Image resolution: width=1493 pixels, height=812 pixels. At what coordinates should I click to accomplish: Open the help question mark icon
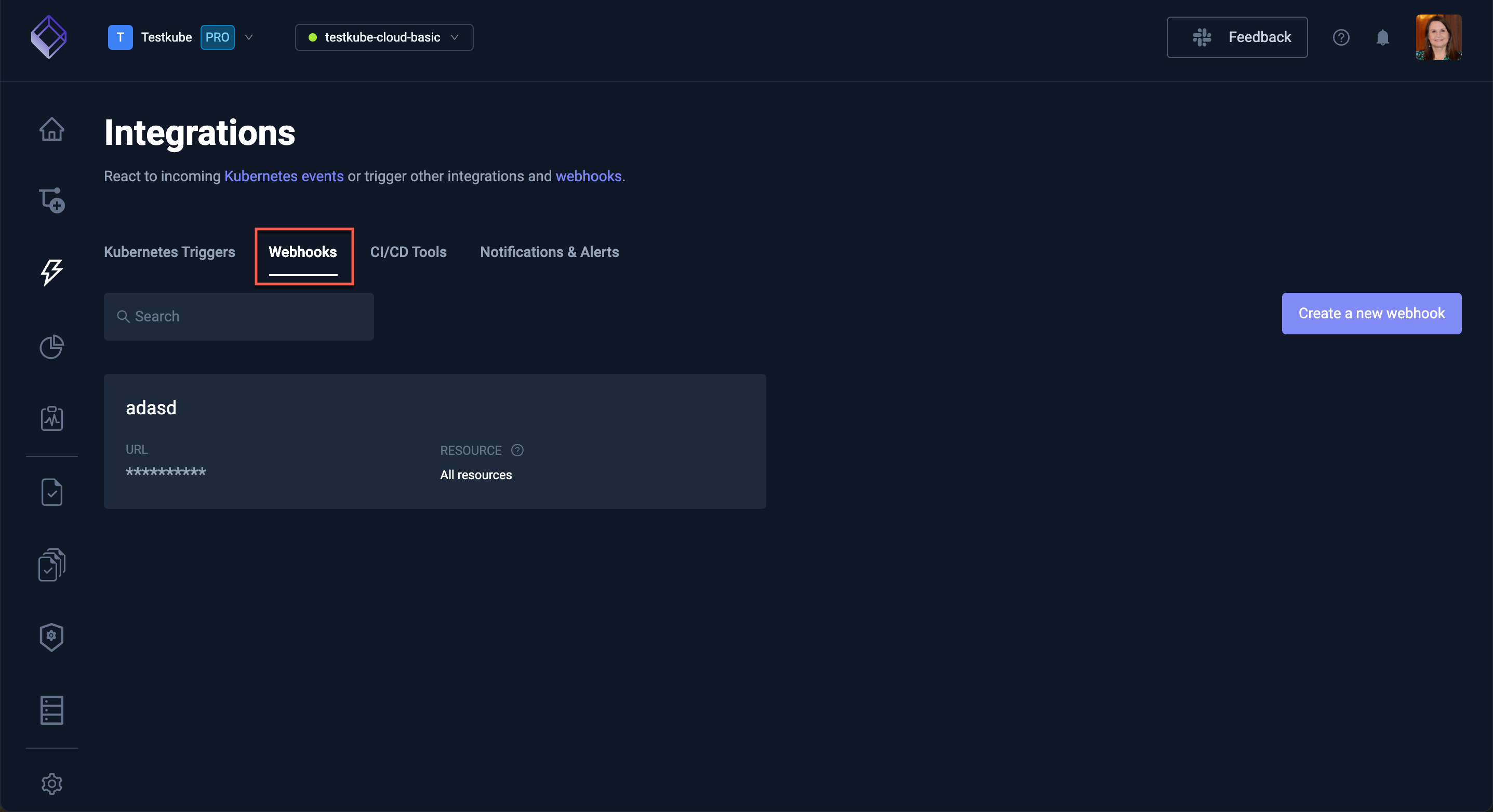tap(1341, 37)
